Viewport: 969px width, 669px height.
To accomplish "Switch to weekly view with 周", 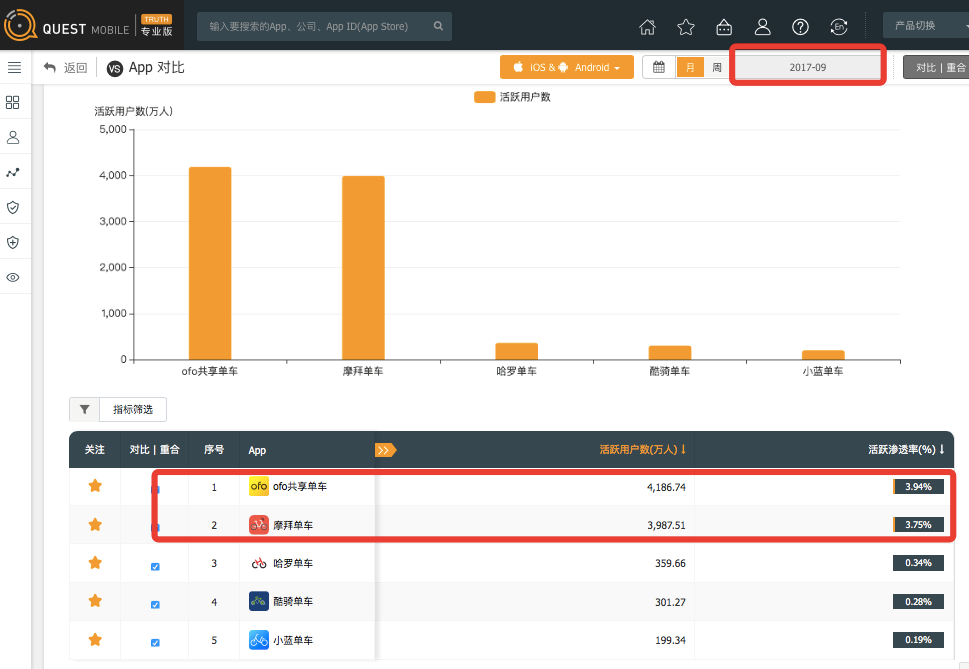I will [716, 67].
